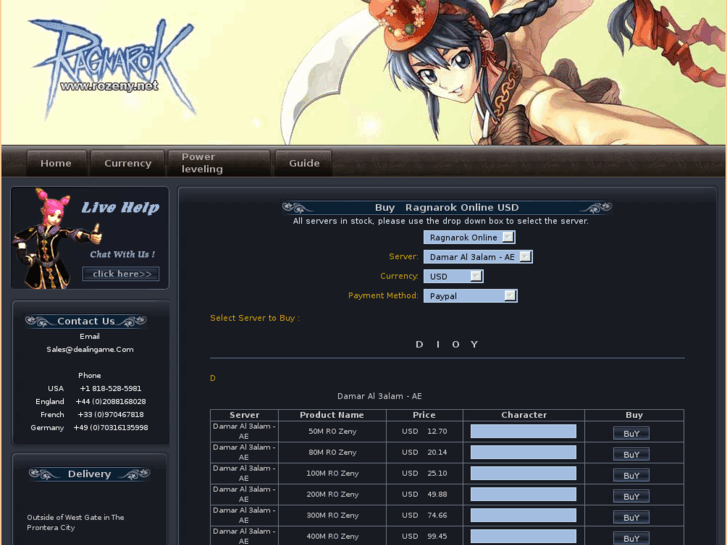Jump to server letter D
This screenshot has height=545, width=727.
tap(419, 345)
